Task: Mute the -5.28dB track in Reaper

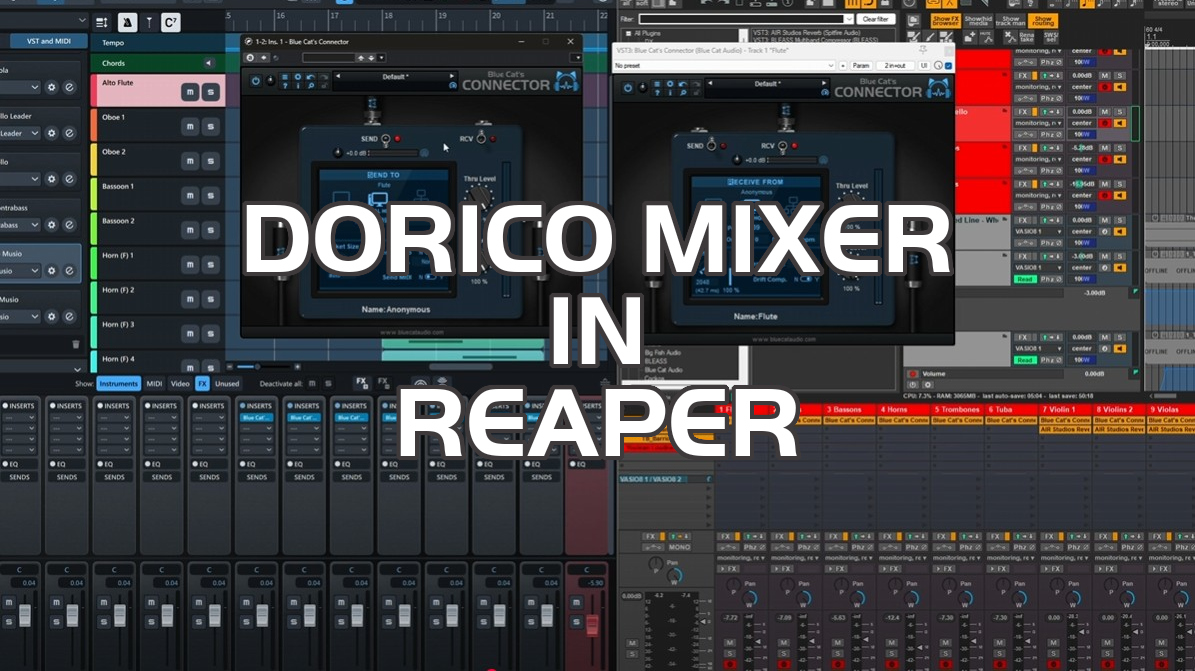Action: 1104,148
